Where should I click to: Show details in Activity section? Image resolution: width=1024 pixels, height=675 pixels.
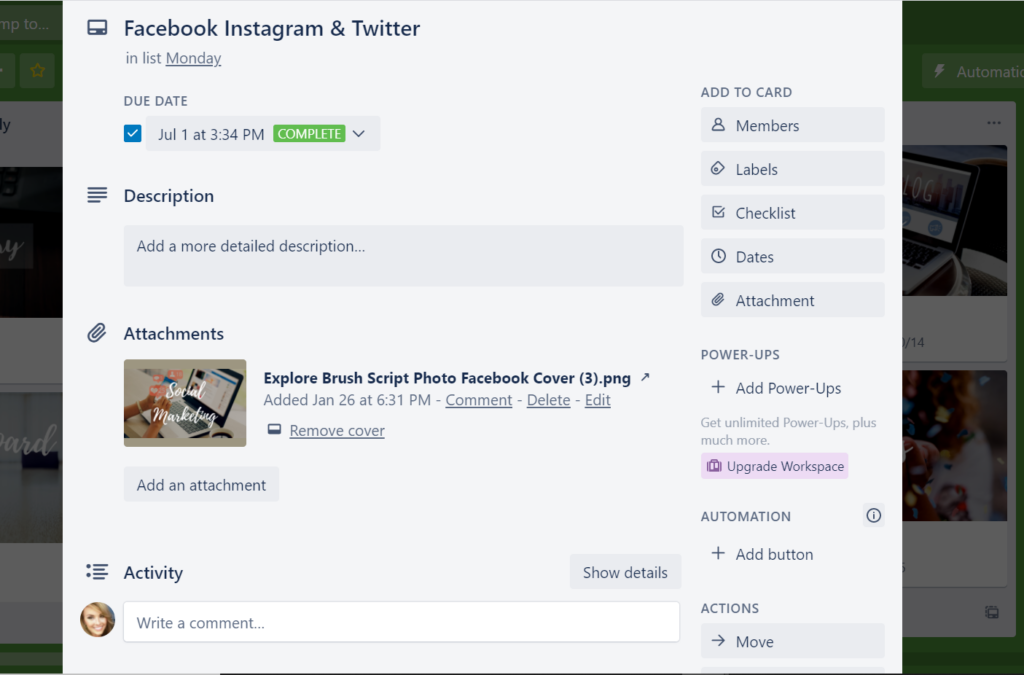tap(625, 573)
